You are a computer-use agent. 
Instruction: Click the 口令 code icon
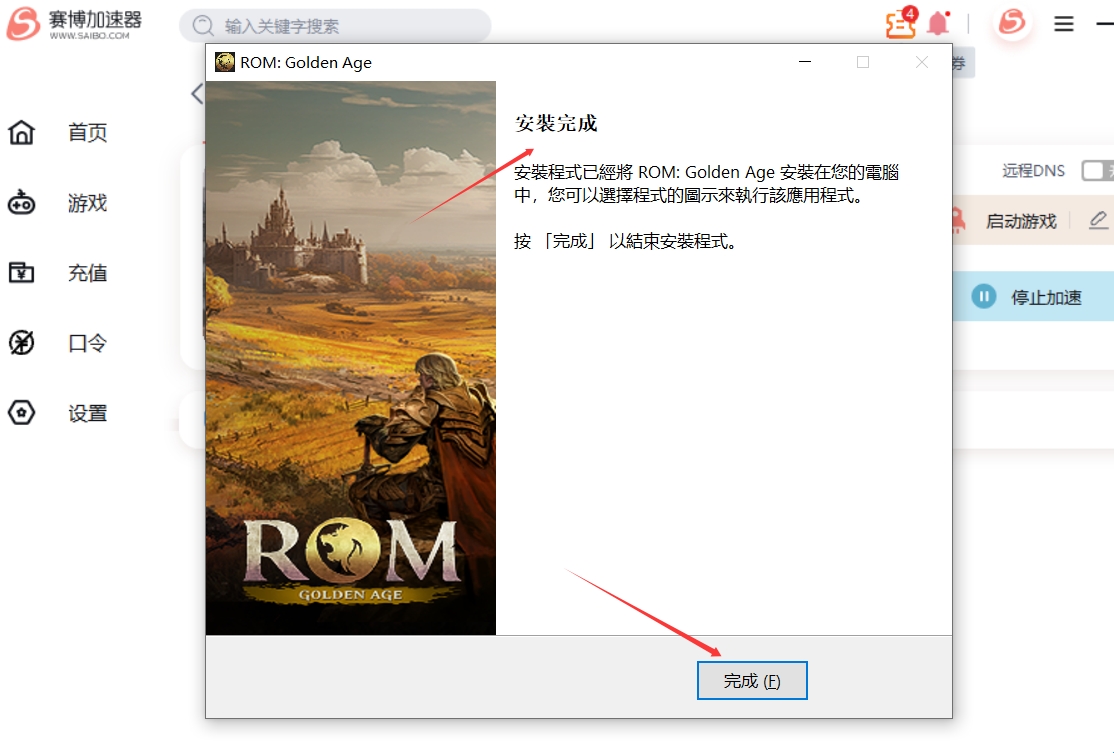(21, 342)
